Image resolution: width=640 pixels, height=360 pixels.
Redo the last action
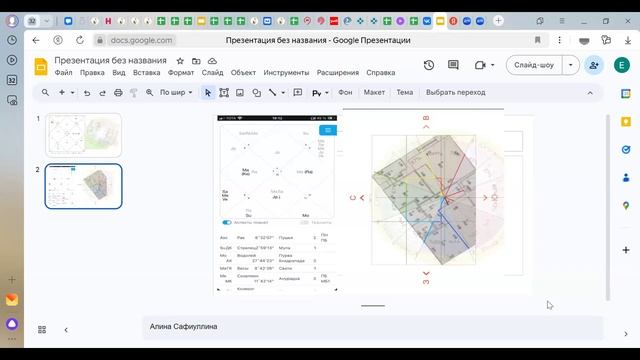tap(102, 93)
